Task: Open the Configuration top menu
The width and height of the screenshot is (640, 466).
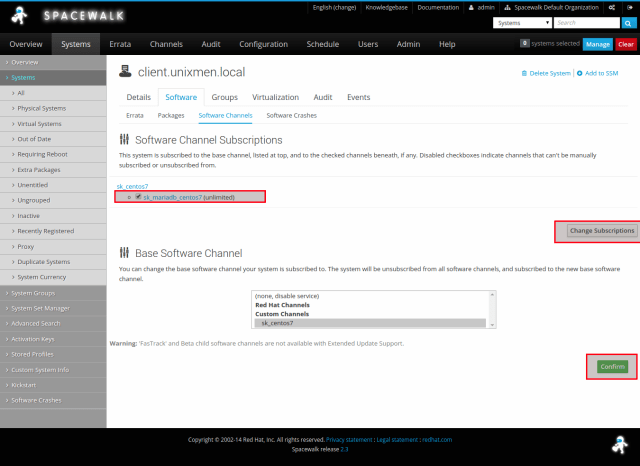Action: point(263,44)
